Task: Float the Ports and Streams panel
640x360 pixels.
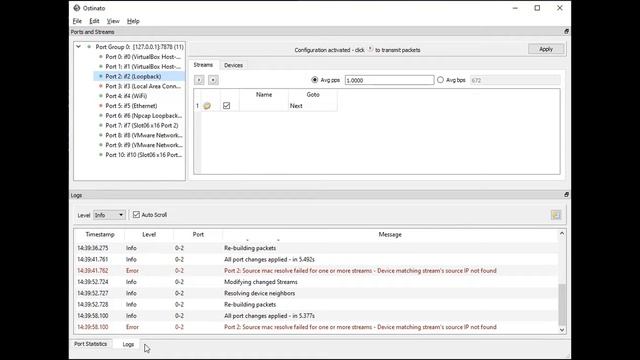Action: pos(566,31)
